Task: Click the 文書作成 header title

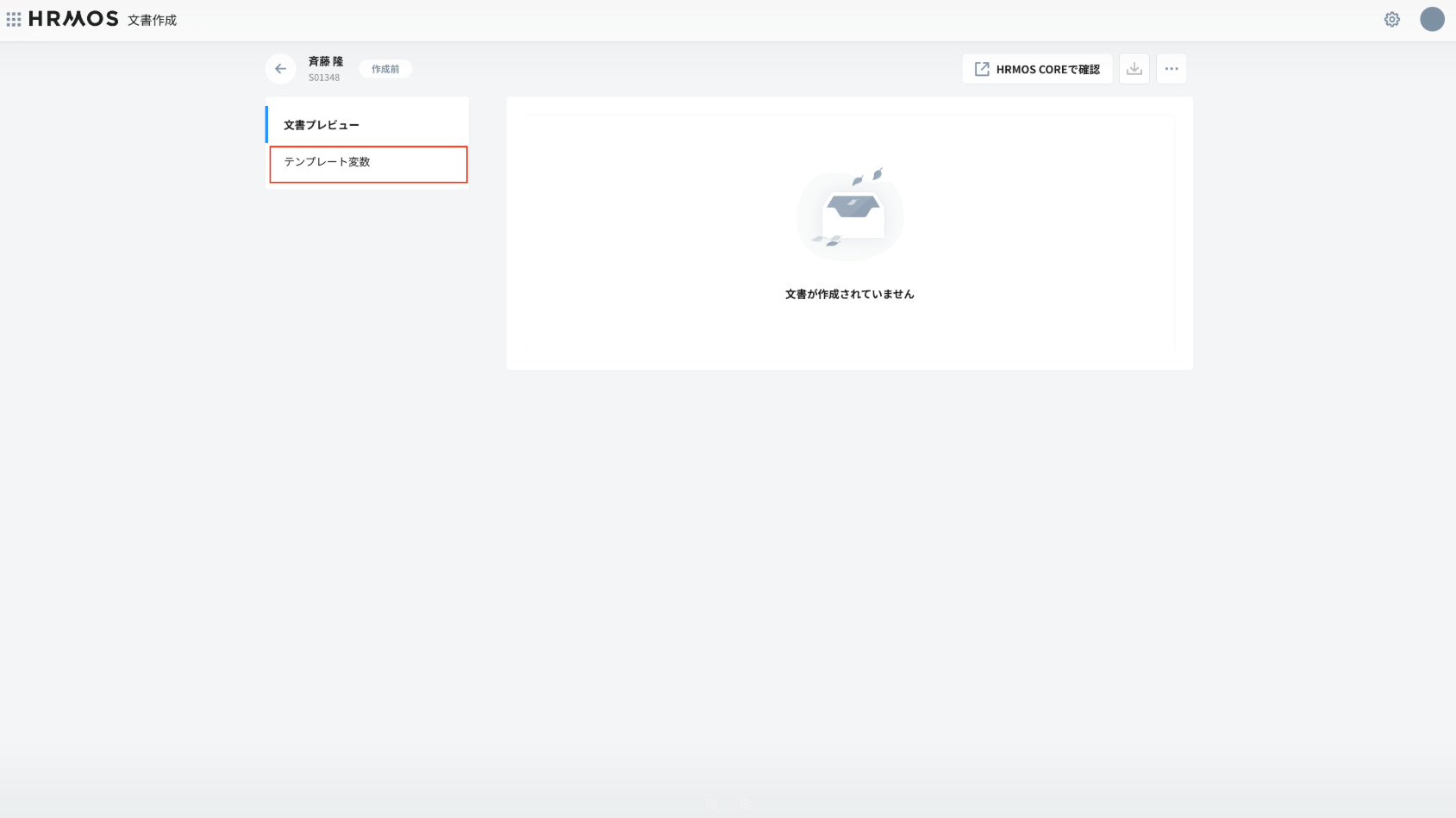Action: click(152, 20)
